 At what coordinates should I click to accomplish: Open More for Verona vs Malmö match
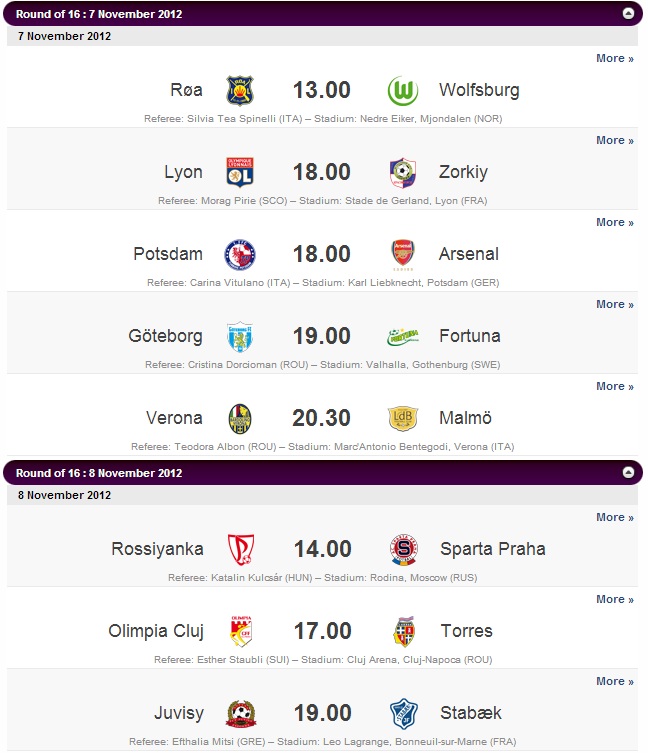pyautogui.click(x=614, y=386)
